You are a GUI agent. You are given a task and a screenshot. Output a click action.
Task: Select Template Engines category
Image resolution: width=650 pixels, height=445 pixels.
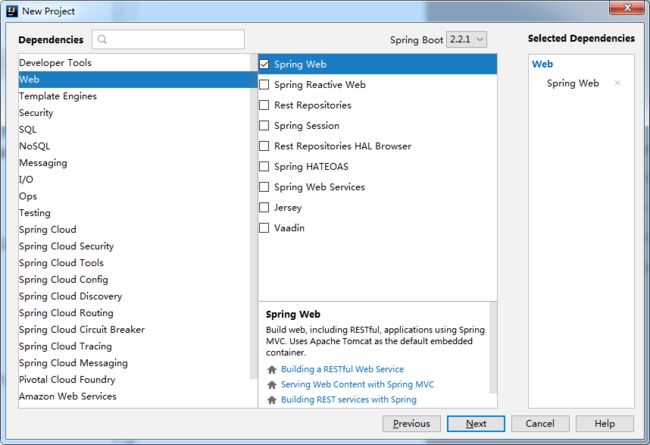[x=134, y=96]
